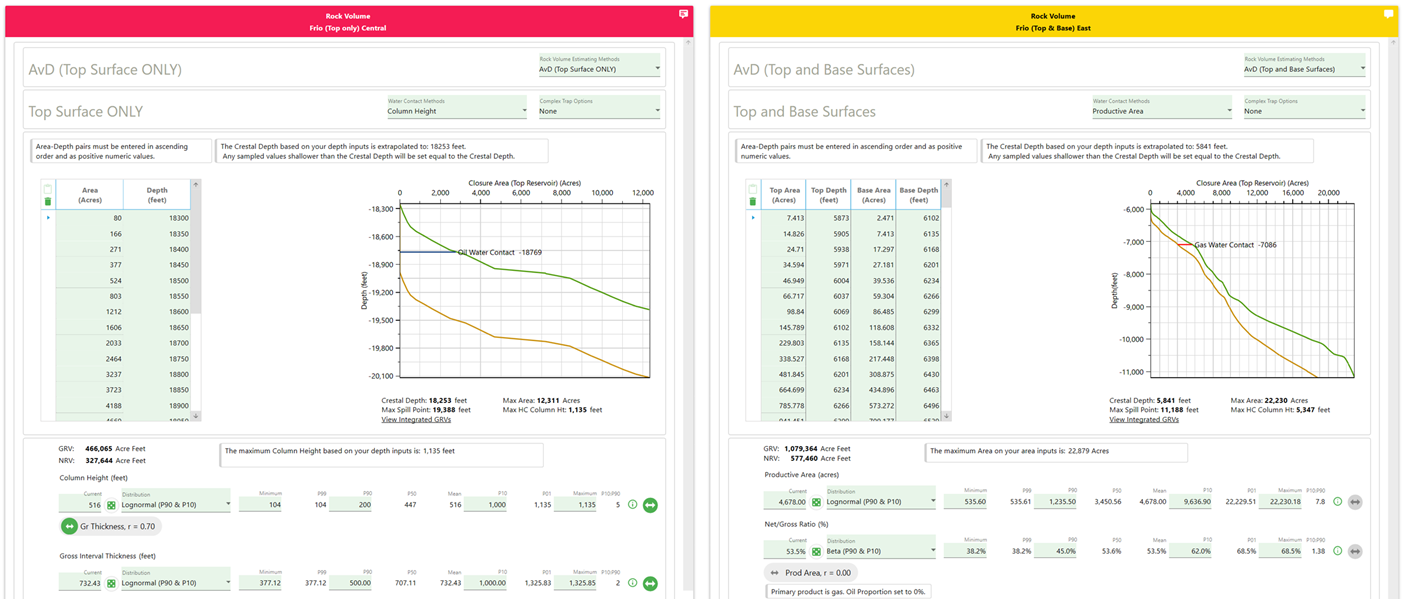Screen dimensions: 1404x599
Task: Select Central table cell with area 1212
Action: point(89,311)
